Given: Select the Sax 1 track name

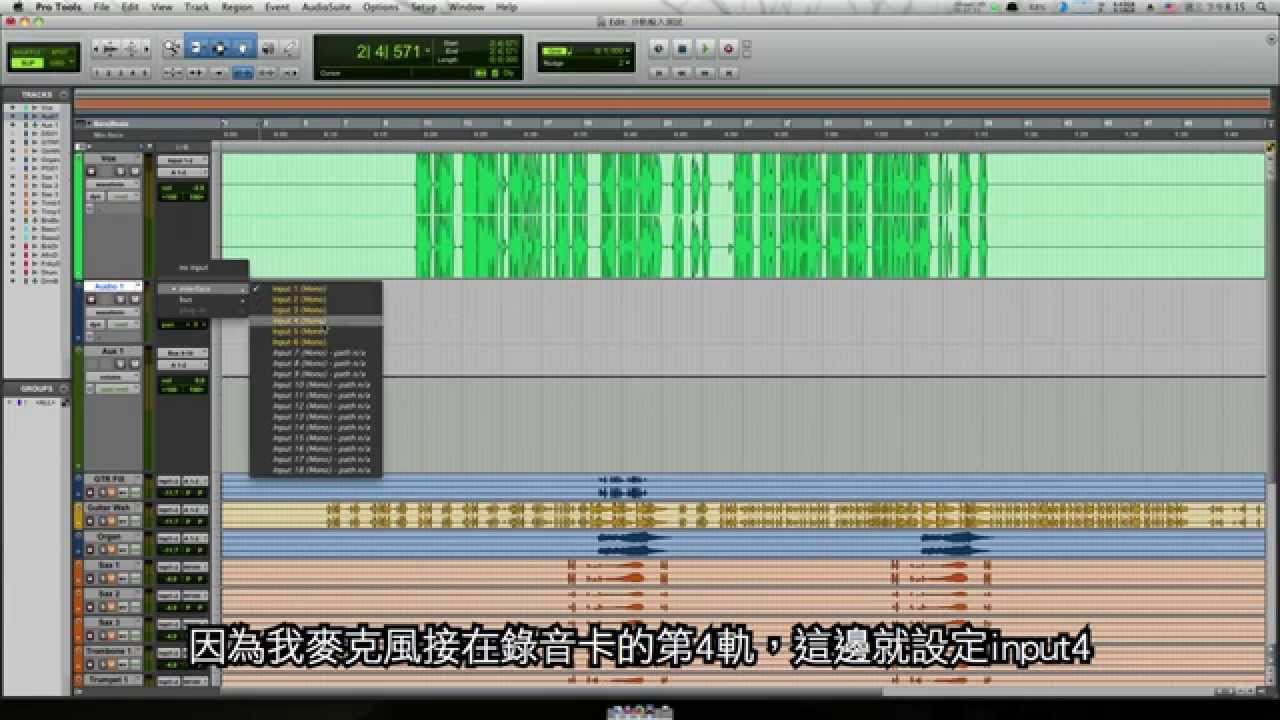Looking at the screenshot, I should [109, 565].
